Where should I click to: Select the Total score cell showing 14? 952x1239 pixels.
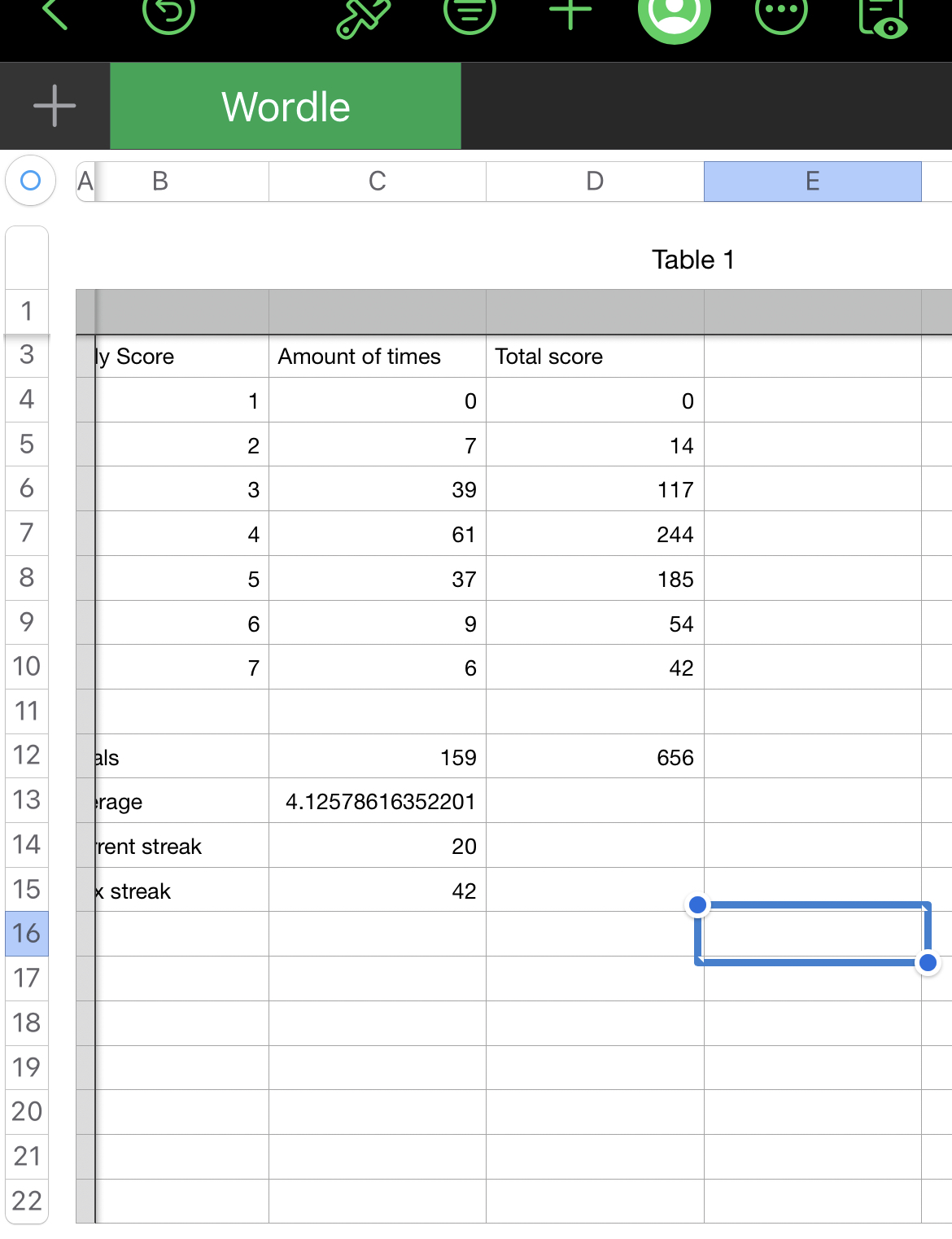click(596, 444)
